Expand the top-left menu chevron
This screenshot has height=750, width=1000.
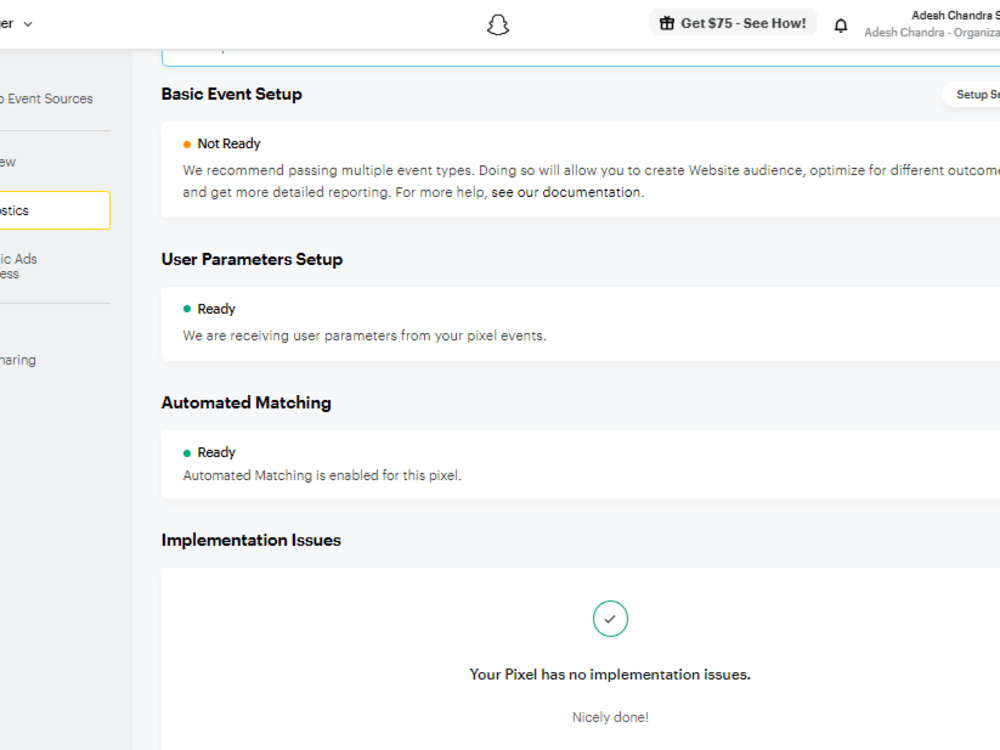(x=27, y=24)
